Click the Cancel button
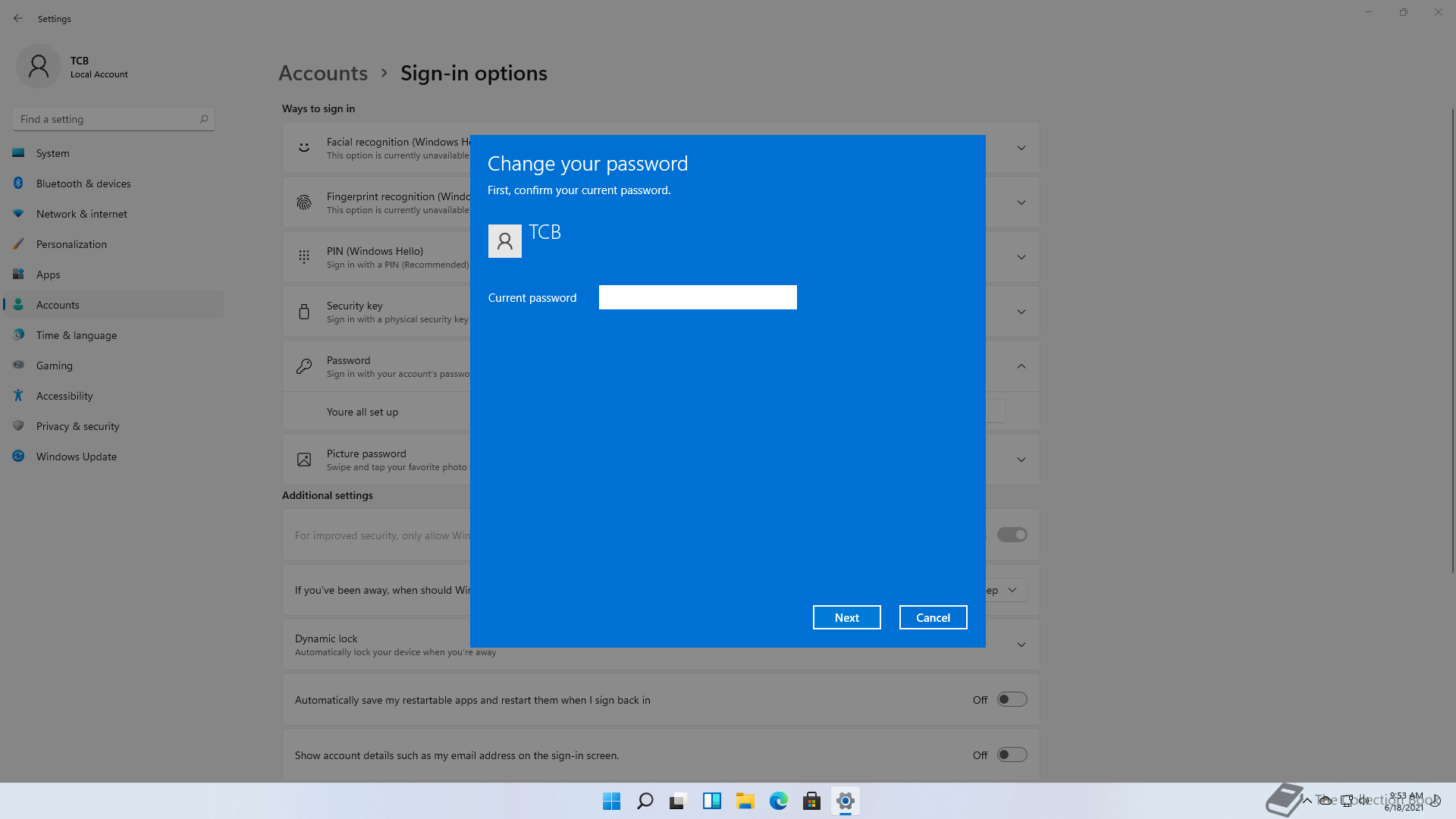The image size is (1456, 819). (x=933, y=617)
